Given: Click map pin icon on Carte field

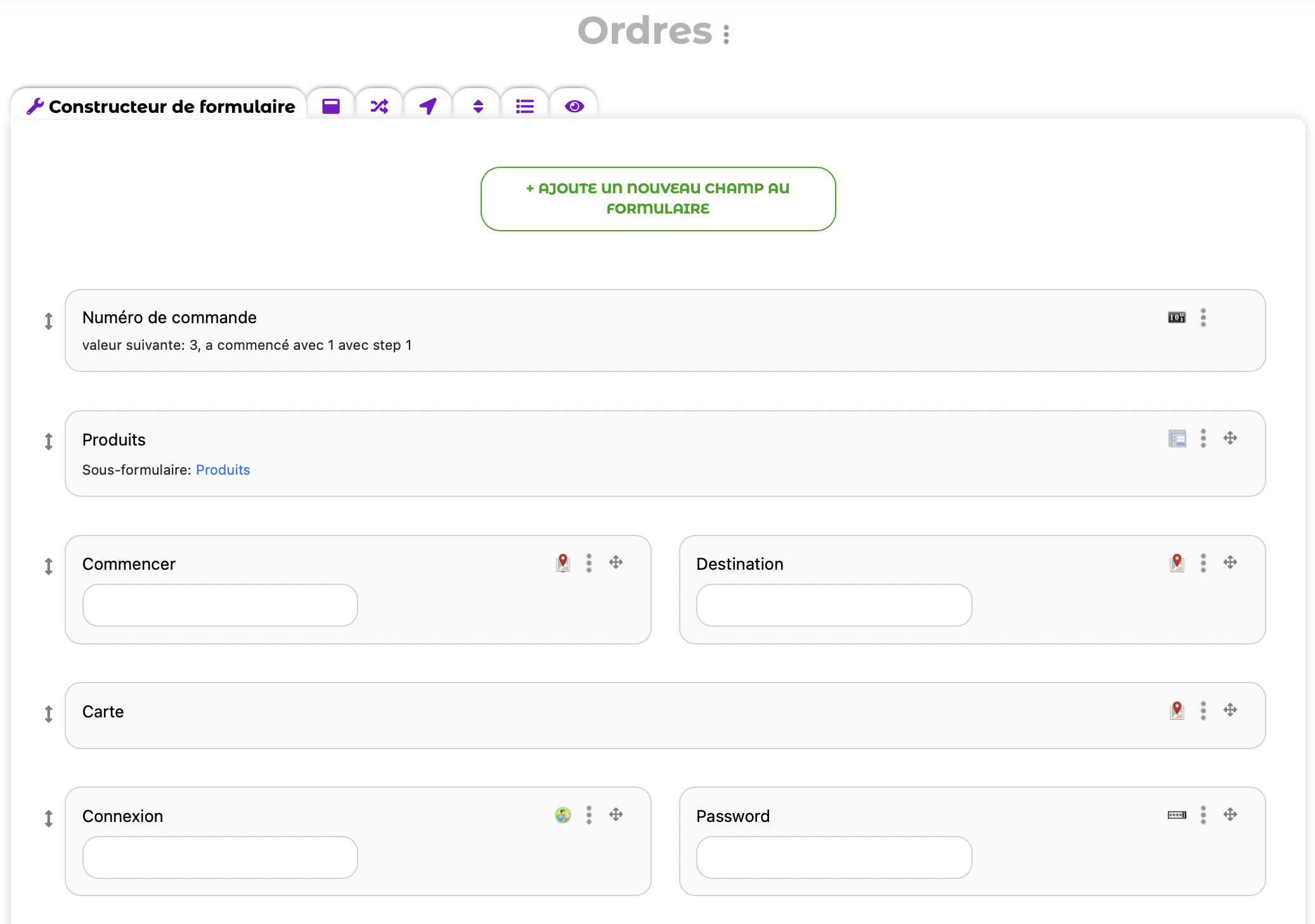Looking at the screenshot, I should (1177, 710).
